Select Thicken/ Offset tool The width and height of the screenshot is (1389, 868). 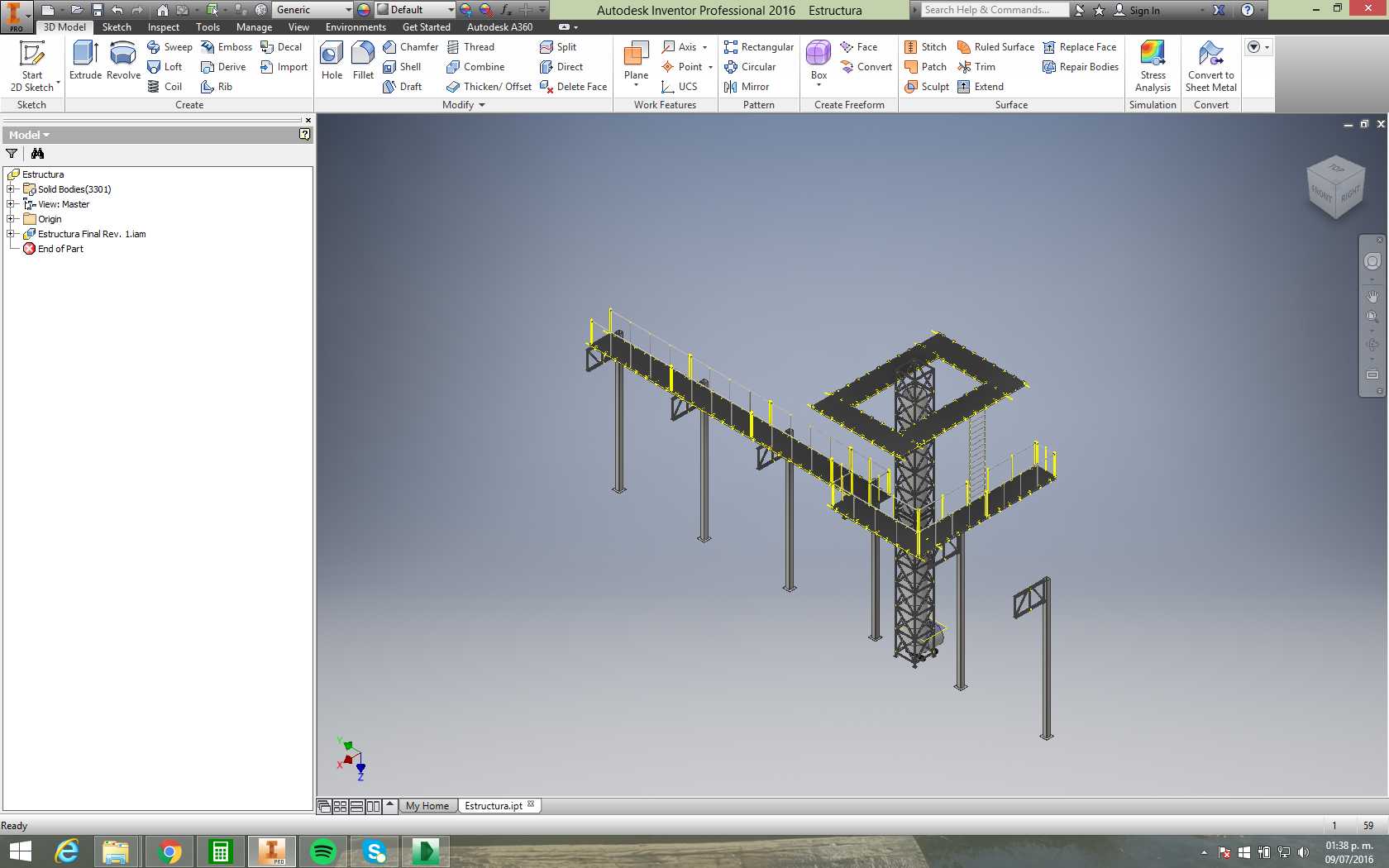489,87
